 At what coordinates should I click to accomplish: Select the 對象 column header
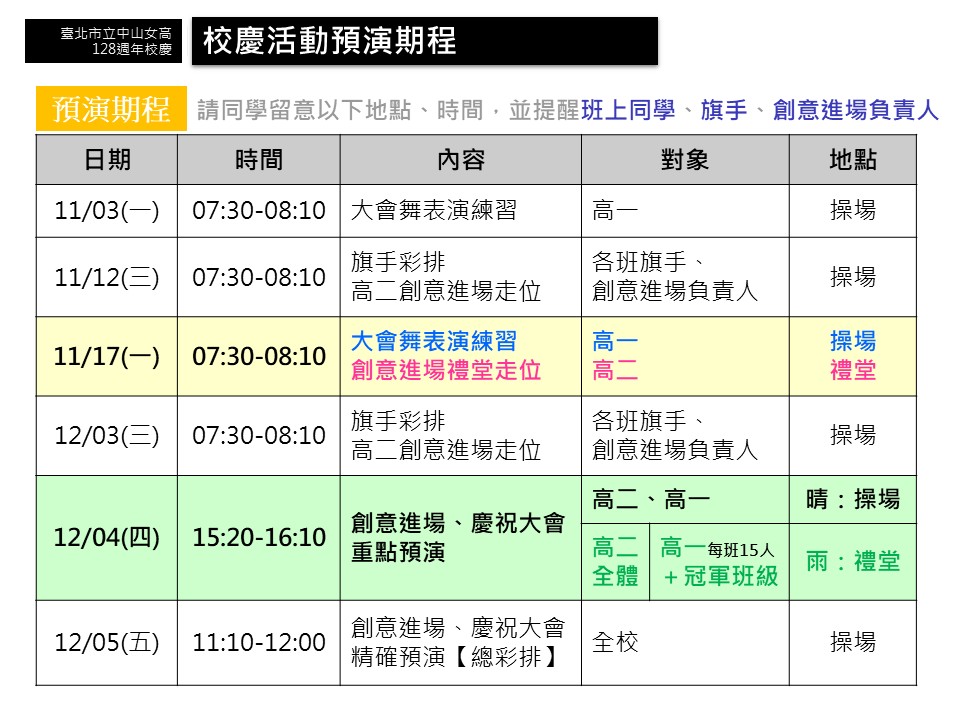pos(685,160)
